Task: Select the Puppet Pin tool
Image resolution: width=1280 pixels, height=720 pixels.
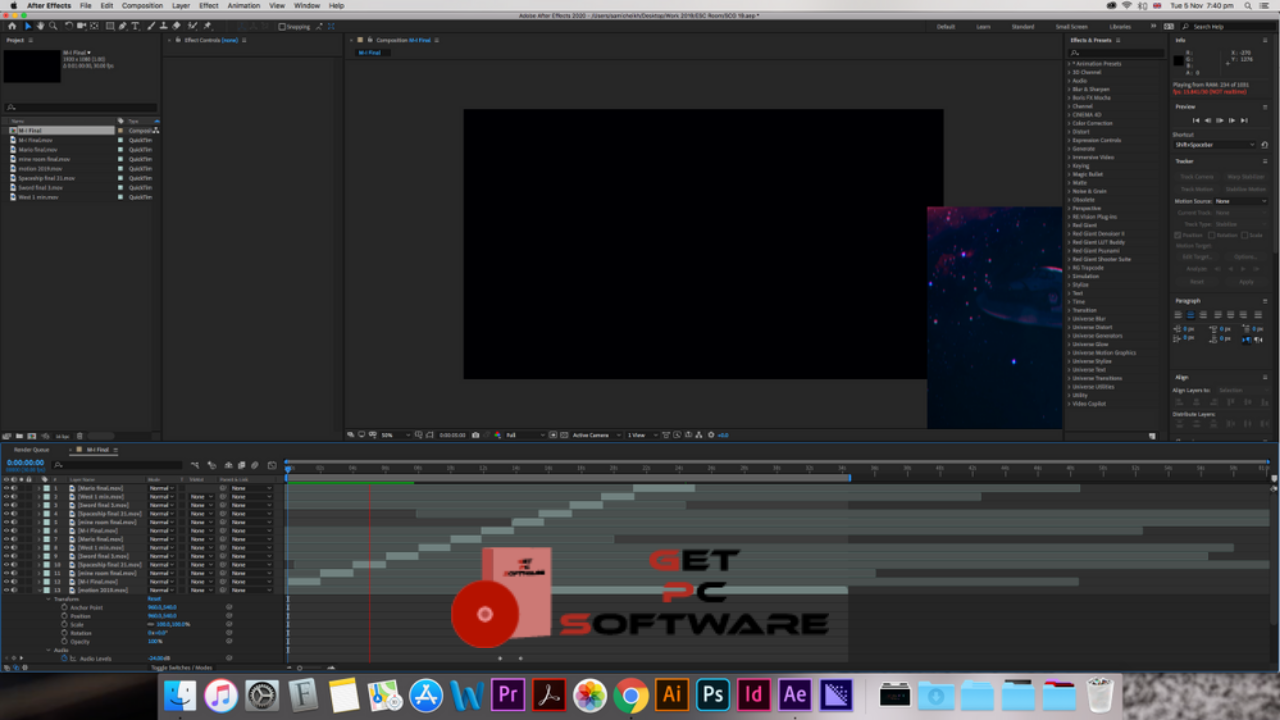Action: pyautogui.click(x=207, y=26)
